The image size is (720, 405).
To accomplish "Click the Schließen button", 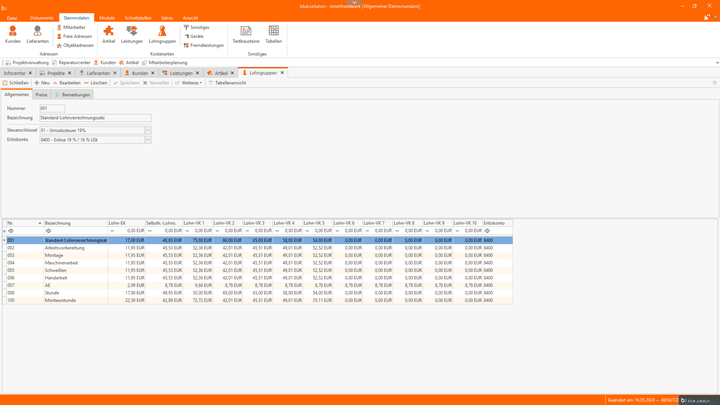I will 17,83.
